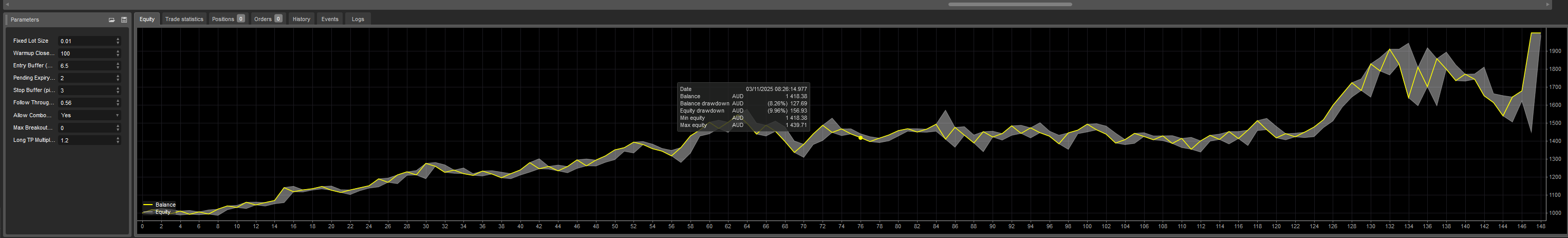The image size is (1568, 238).
Task: Click the Warmup Close spinner arrows
Action: tap(118, 53)
